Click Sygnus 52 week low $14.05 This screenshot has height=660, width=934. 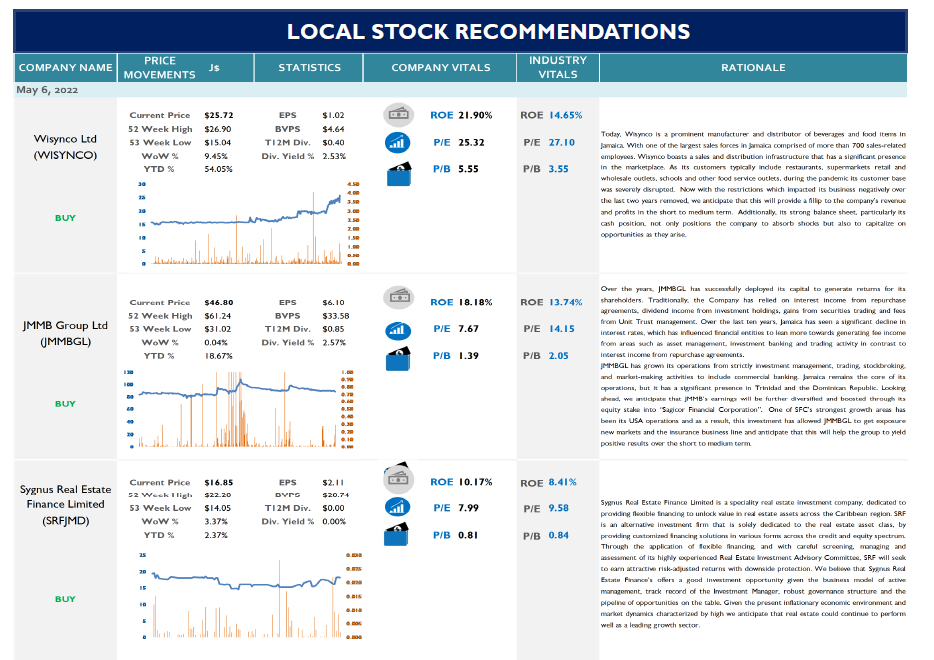[217, 508]
